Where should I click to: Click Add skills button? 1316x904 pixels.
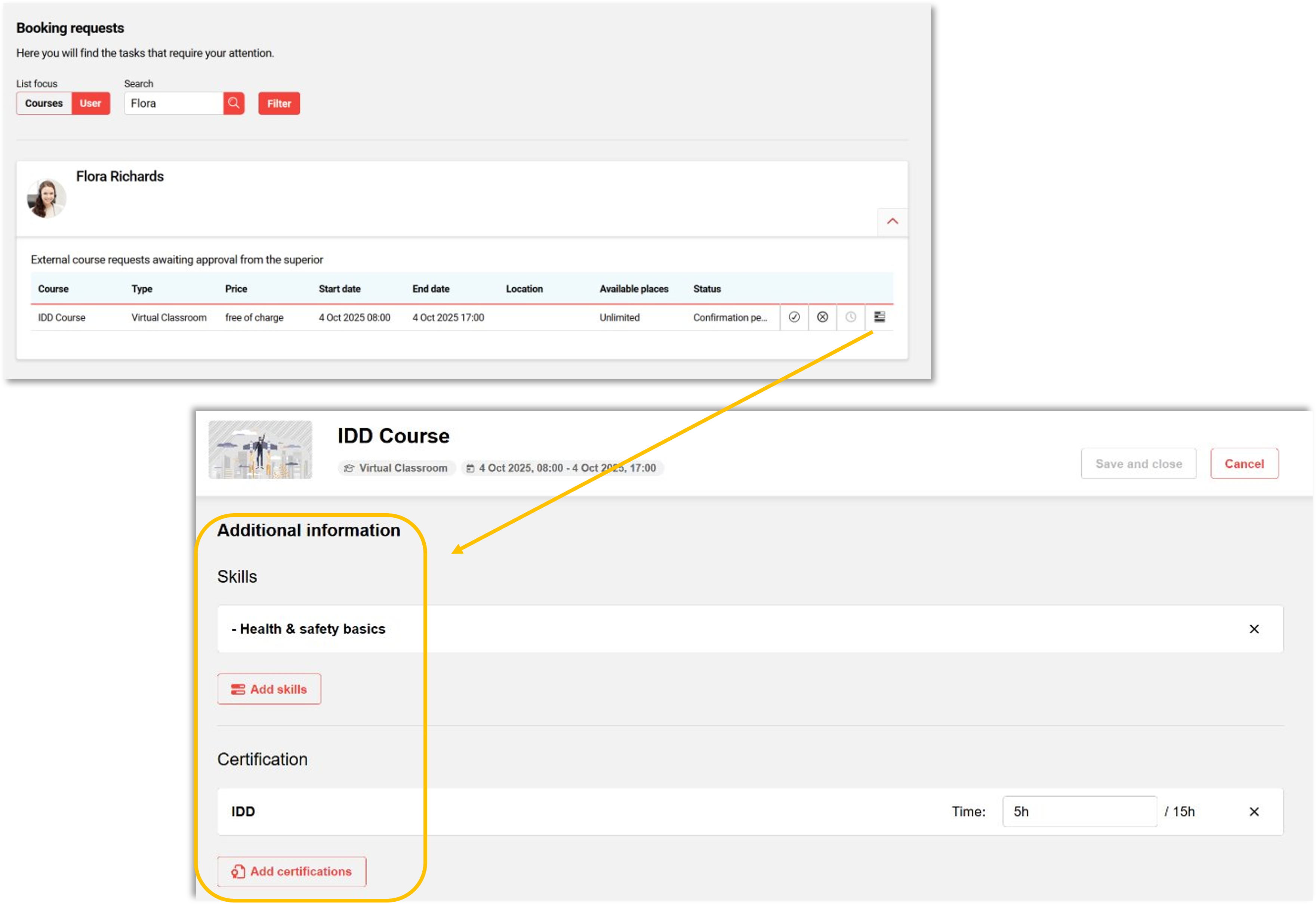click(x=269, y=689)
